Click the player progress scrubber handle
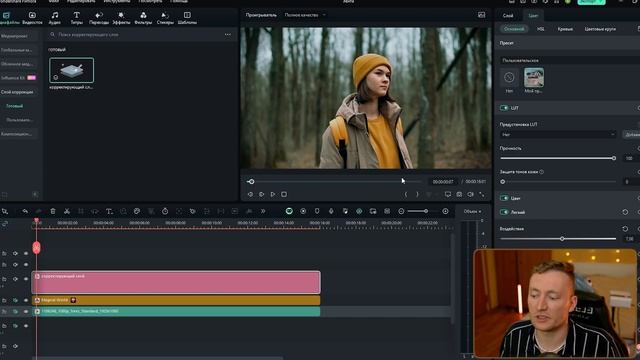640x360 pixels. (x=251, y=181)
